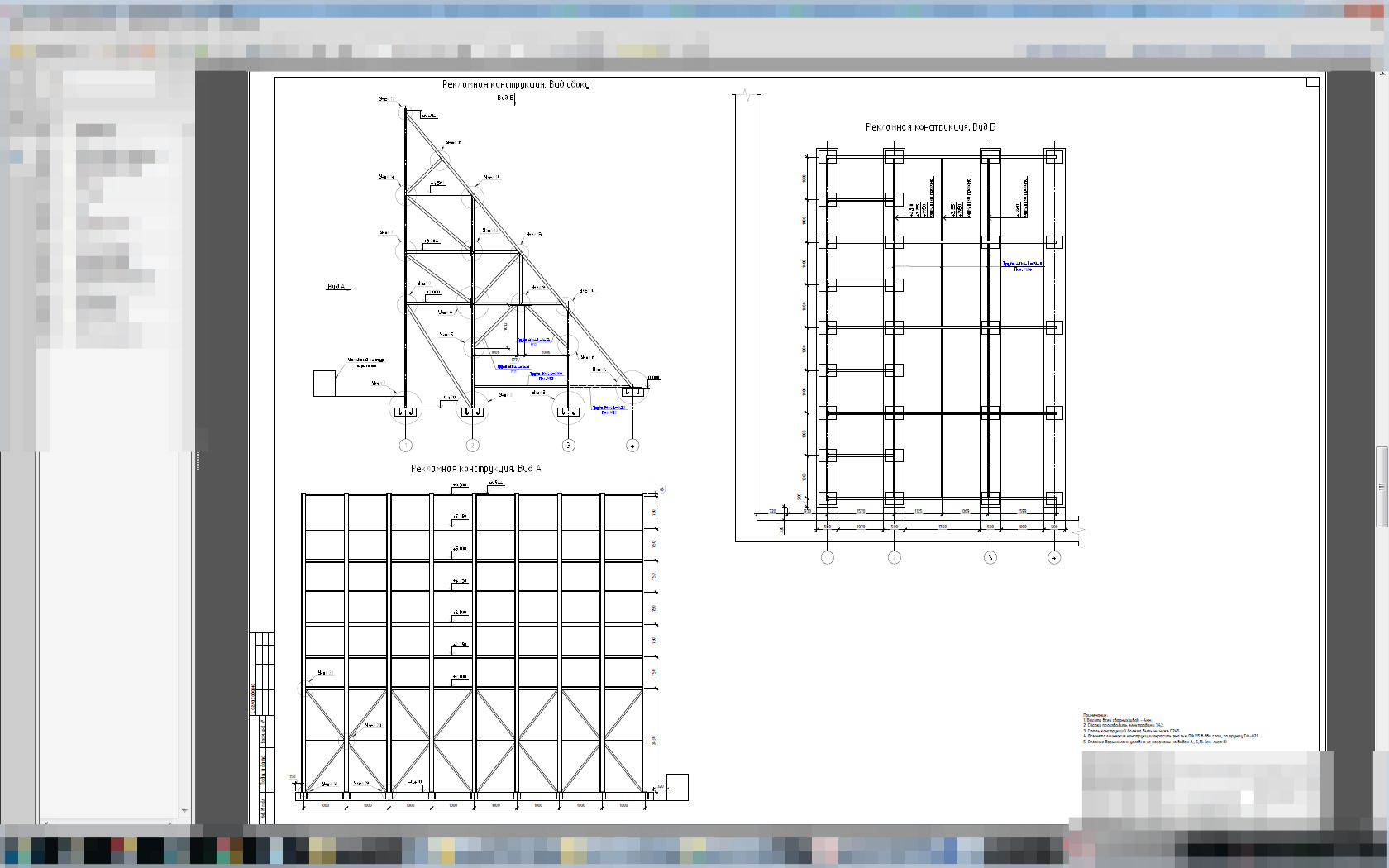The width and height of the screenshot is (1389, 868).
Task: Select the 'Вид А' view direction label
Action: point(336,287)
